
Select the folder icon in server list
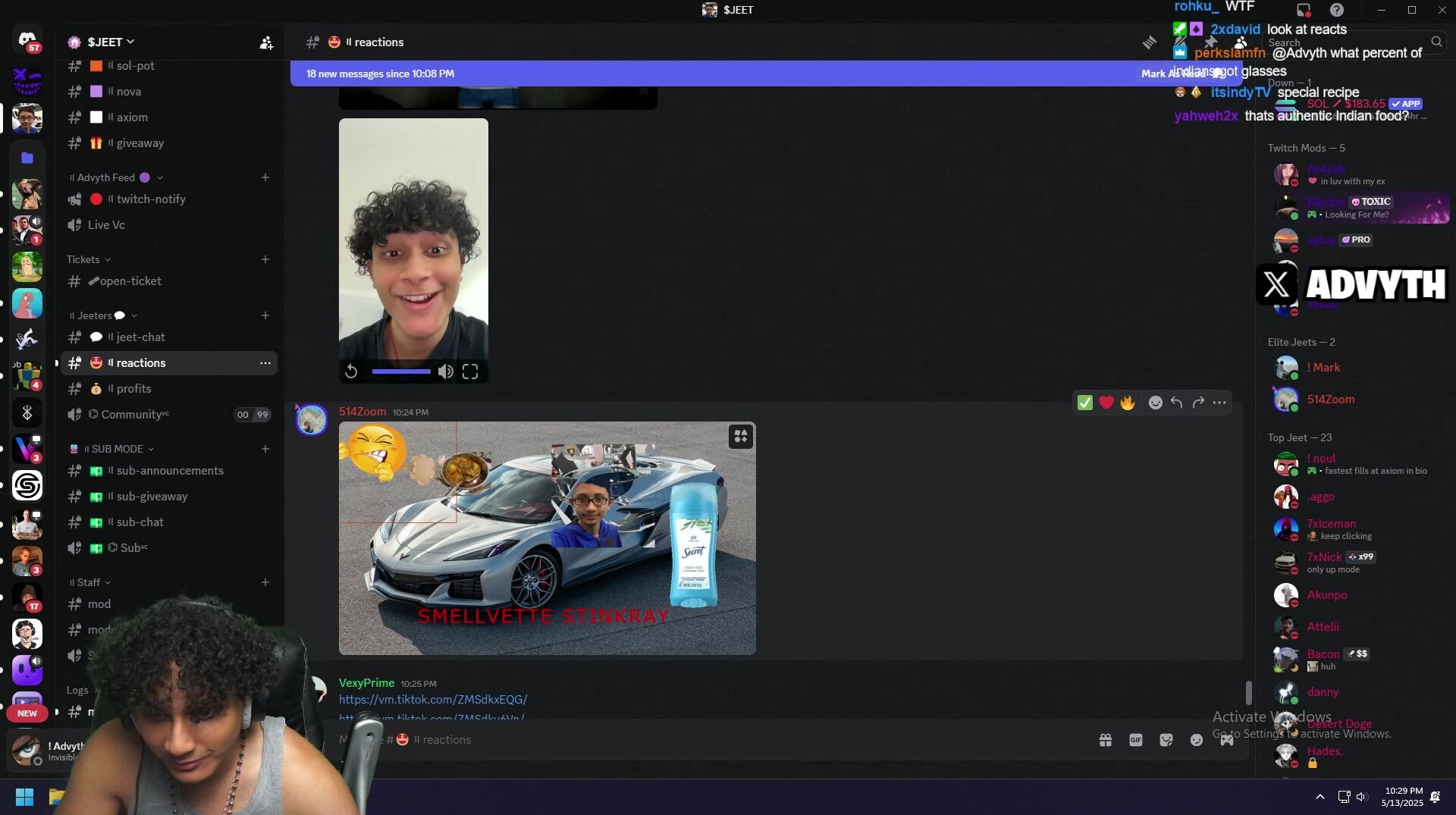(x=27, y=158)
